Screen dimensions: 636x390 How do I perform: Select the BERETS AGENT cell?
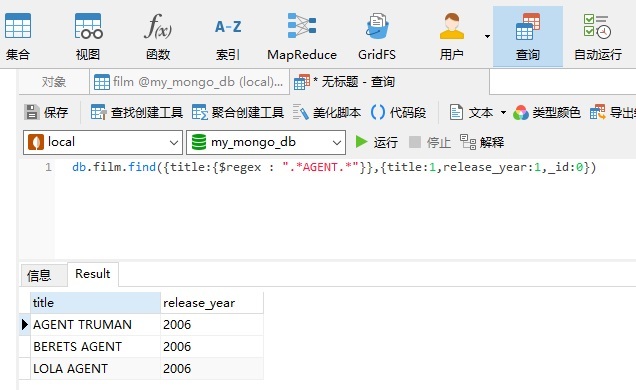pos(95,347)
